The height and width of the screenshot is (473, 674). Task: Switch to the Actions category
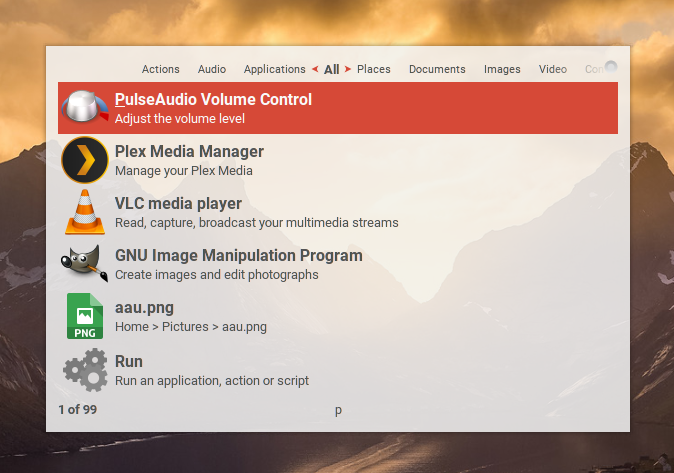[161, 69]
